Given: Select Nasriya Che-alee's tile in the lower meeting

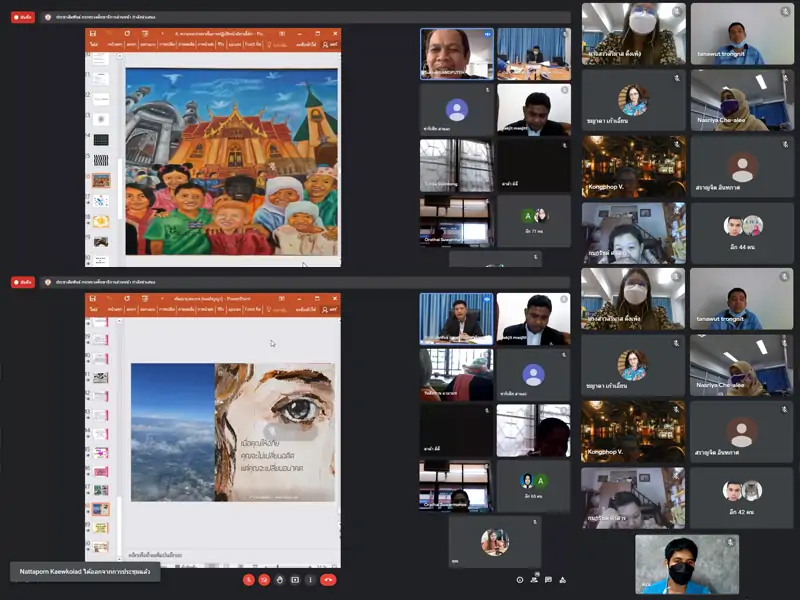Looking at the screenshot, I should click(742, 365).
